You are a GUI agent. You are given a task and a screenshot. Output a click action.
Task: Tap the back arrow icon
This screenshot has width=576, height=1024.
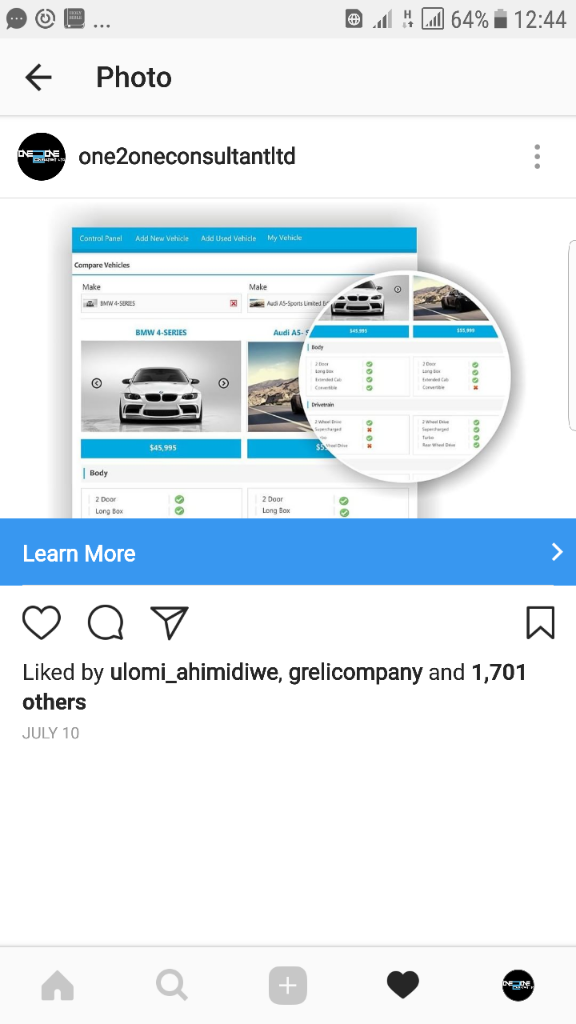click(x=39, y=78)
